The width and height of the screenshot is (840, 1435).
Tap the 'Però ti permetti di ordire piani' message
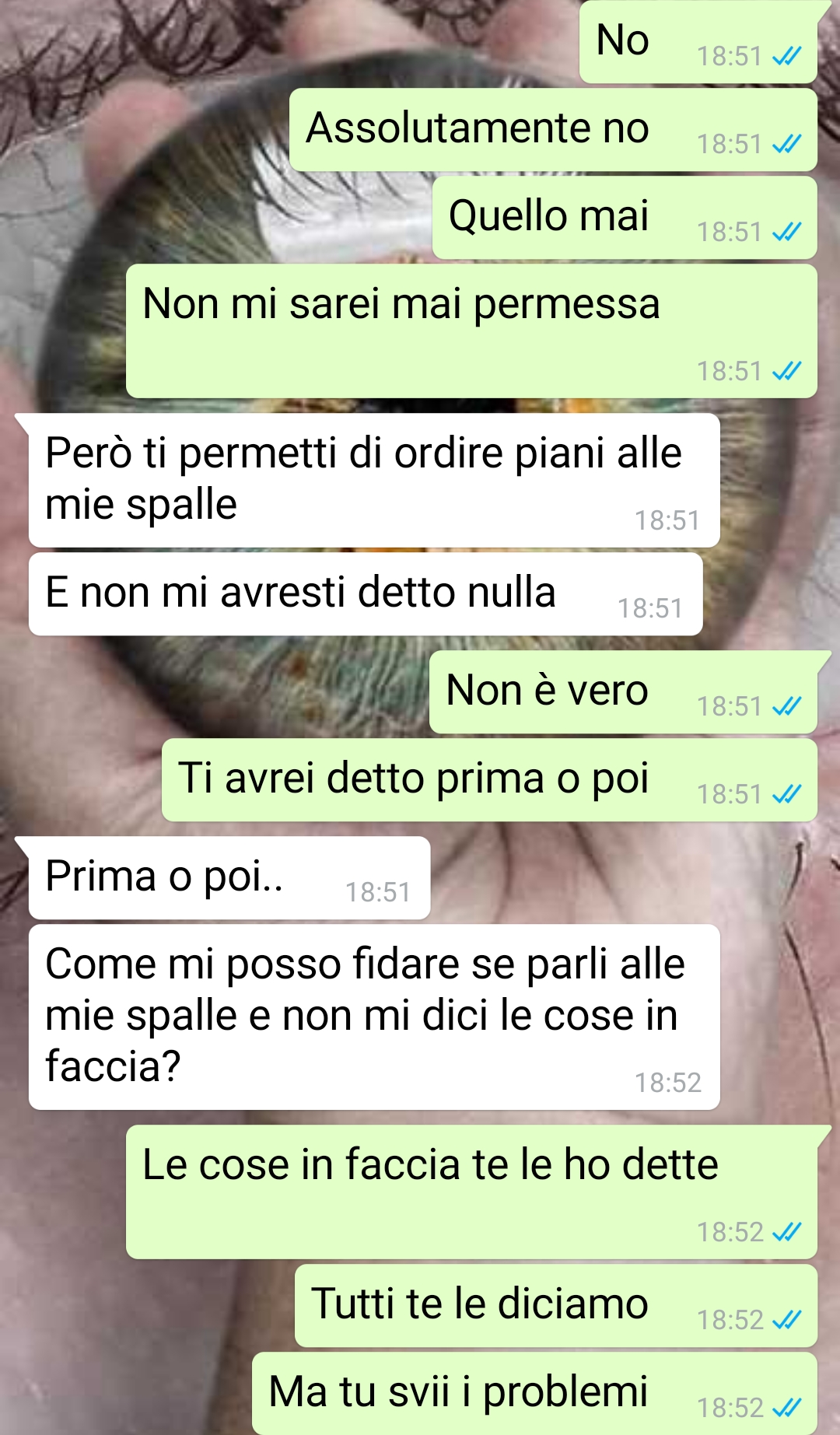(374, 481)
